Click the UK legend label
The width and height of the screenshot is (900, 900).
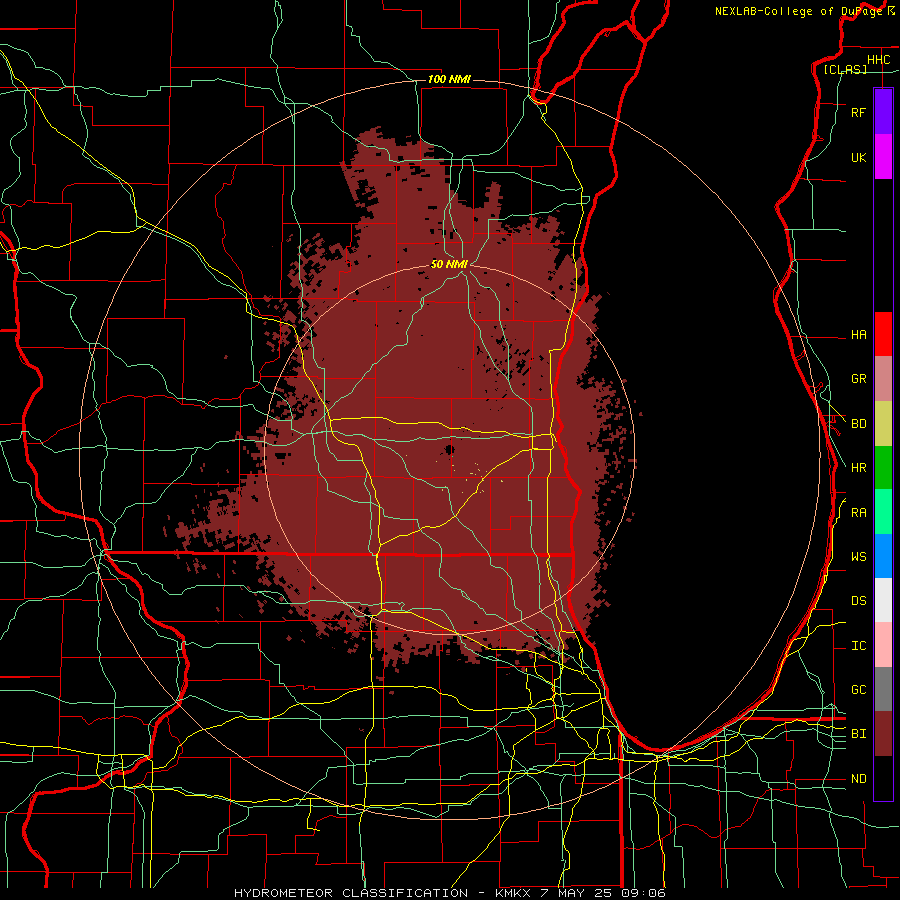[x=858, y=157]
